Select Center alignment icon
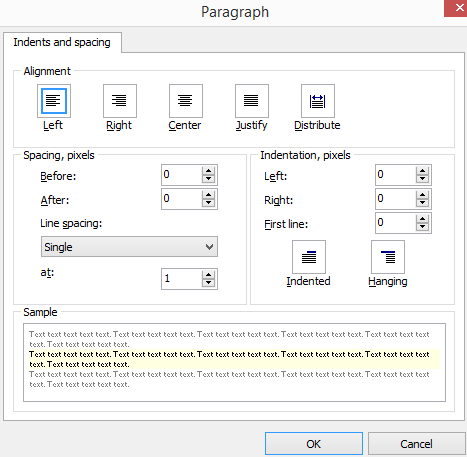The image size is (467, 457). (x=186, y=101)
